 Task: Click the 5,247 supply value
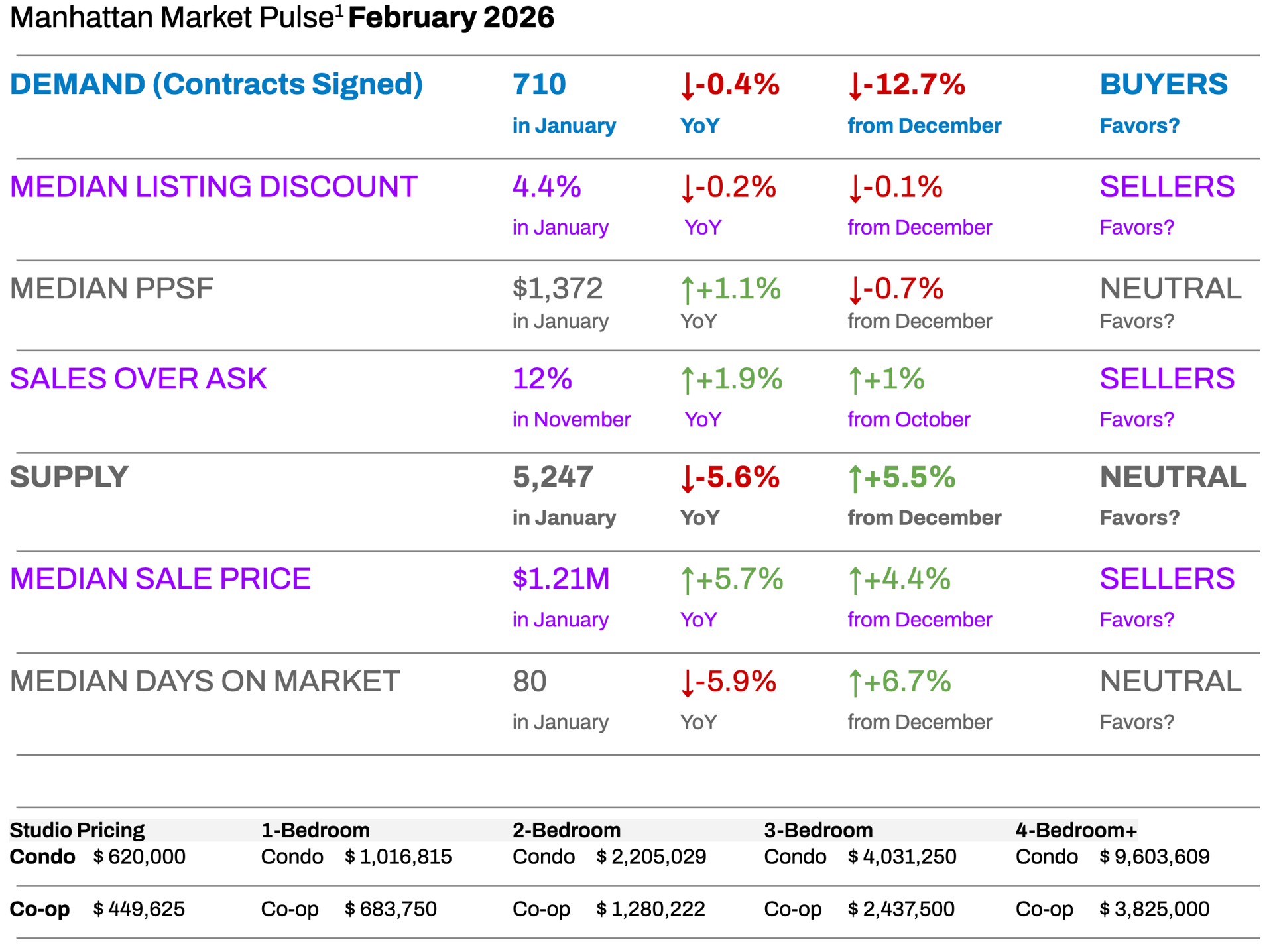552,477
